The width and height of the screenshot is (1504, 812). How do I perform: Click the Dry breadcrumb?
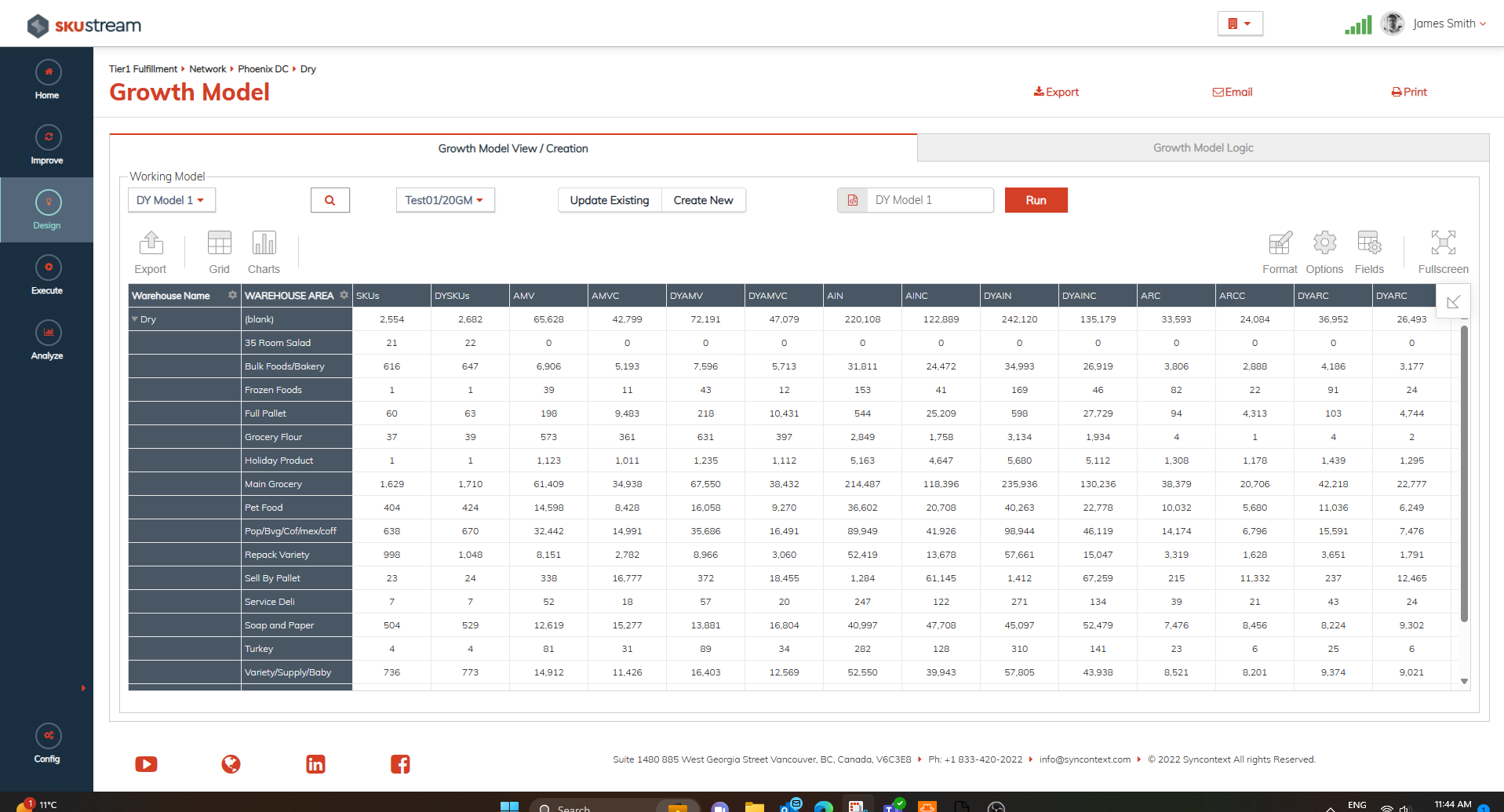308,69
